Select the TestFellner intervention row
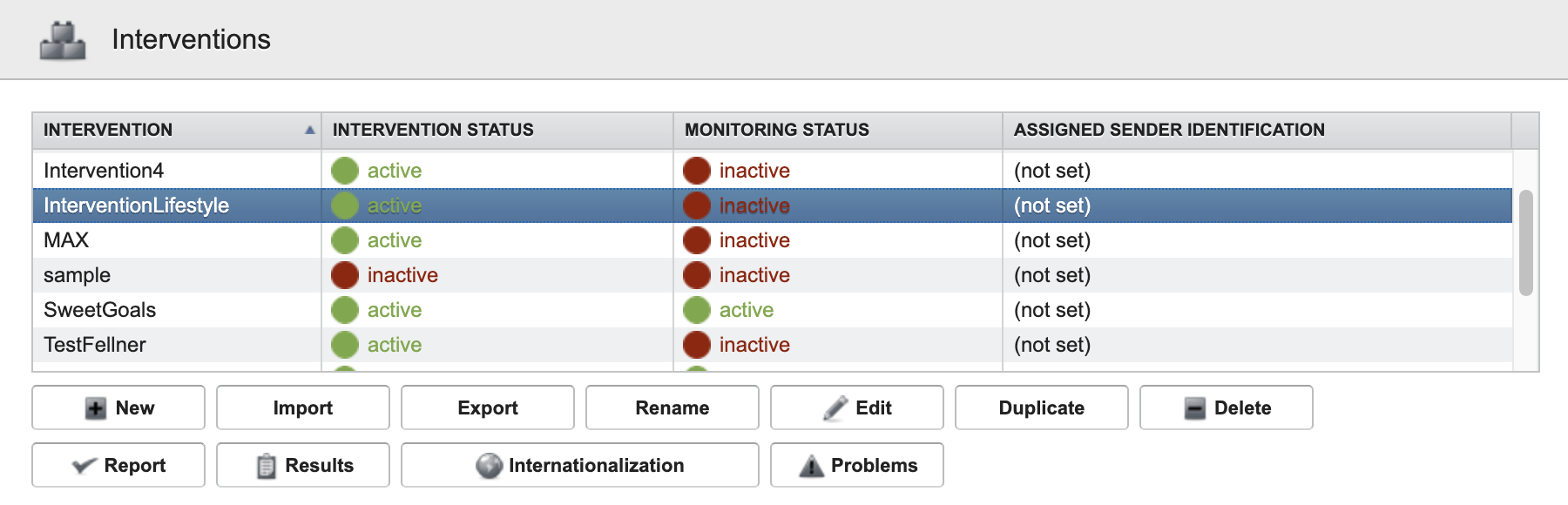 pyautogui.click(x=95, y=345)
